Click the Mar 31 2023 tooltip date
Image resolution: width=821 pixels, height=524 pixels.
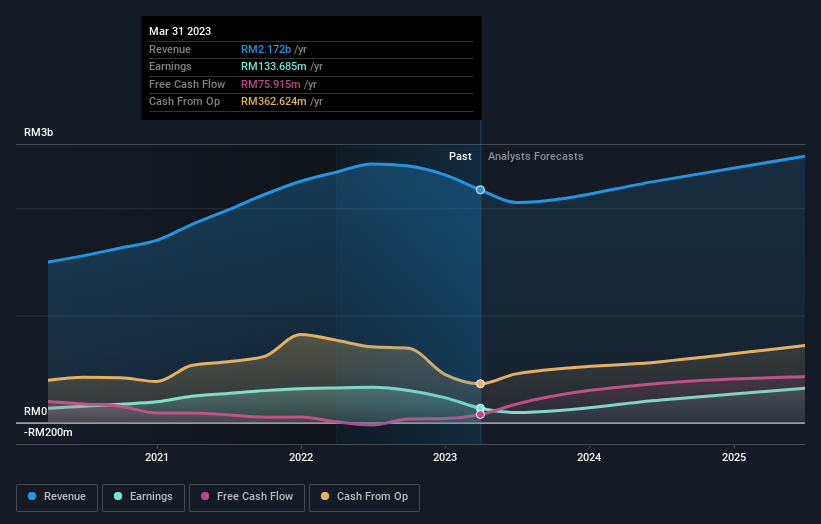[x=180, y=31]
